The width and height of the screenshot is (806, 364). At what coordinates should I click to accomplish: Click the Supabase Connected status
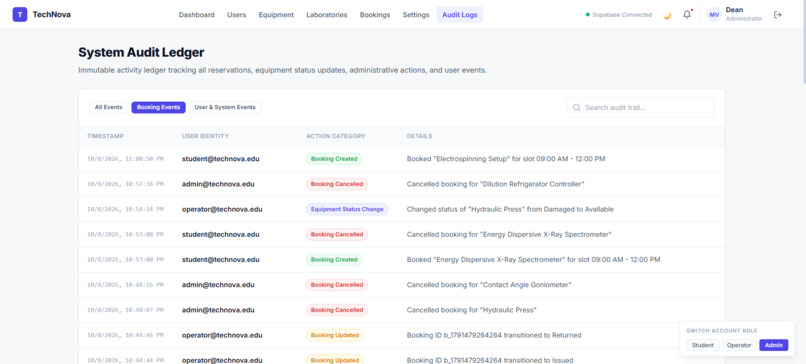coord(619,15)
